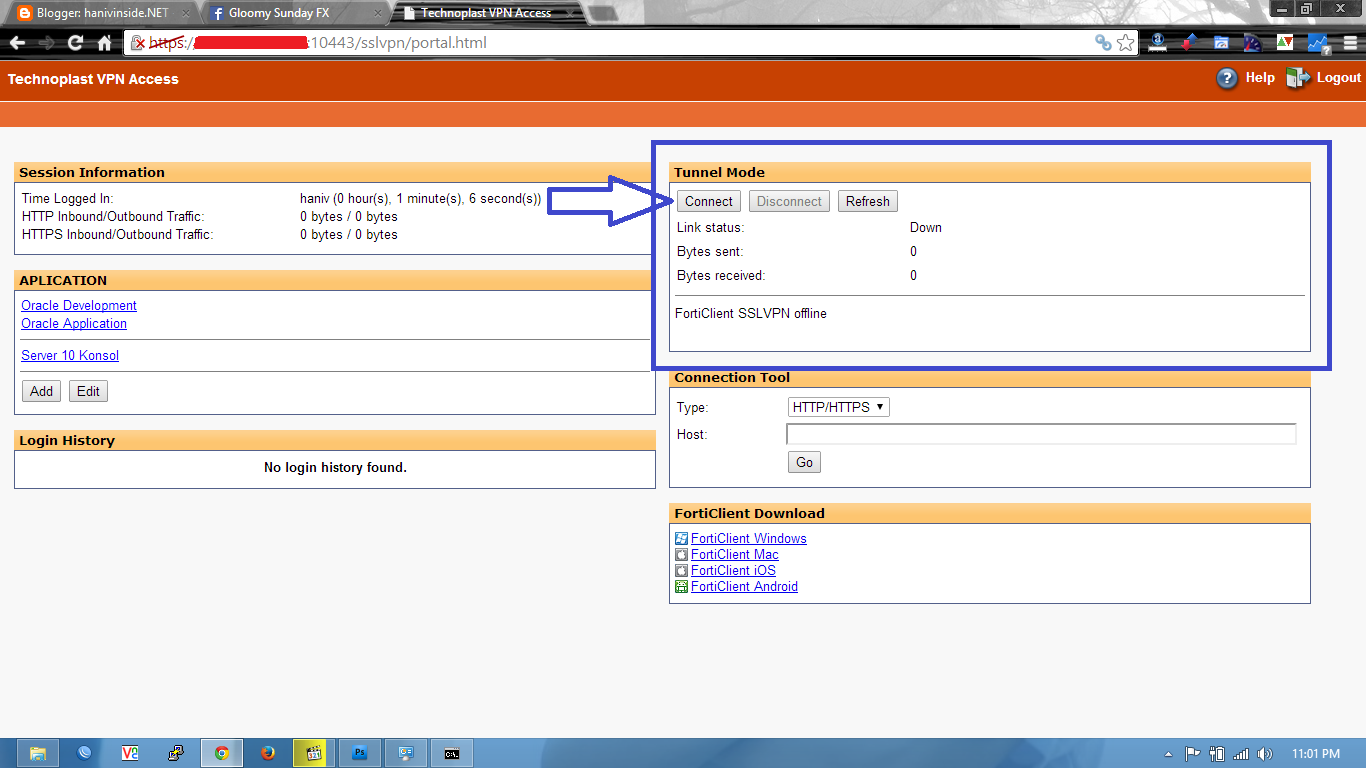
Task: Click the browser forward arrow
Action: [46, 43]
